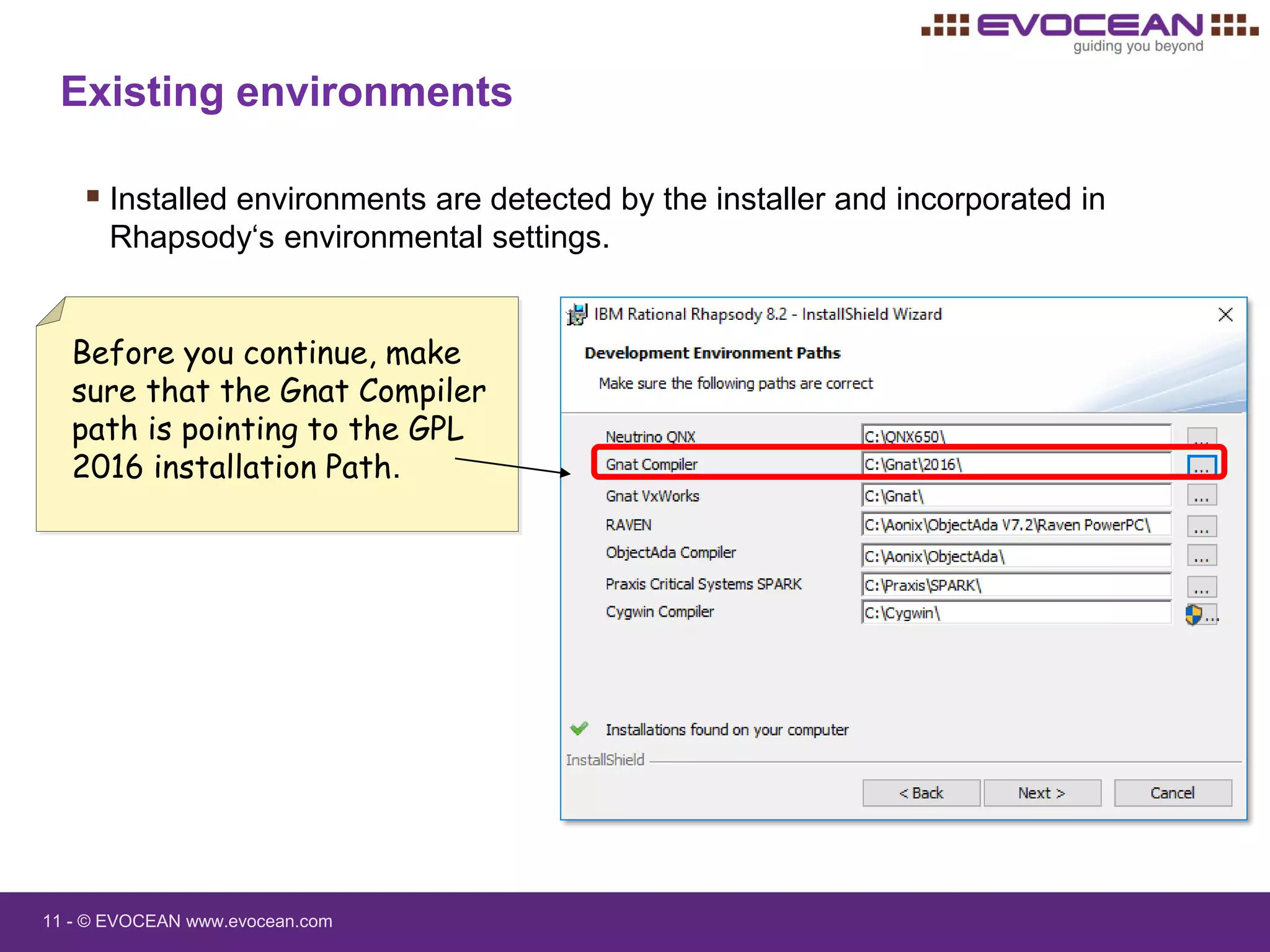The width and height of the screenshot is (1270, 952).
Task: Browse for the Praxis Critical Systems SPARK path
Action: [1202, 586]
